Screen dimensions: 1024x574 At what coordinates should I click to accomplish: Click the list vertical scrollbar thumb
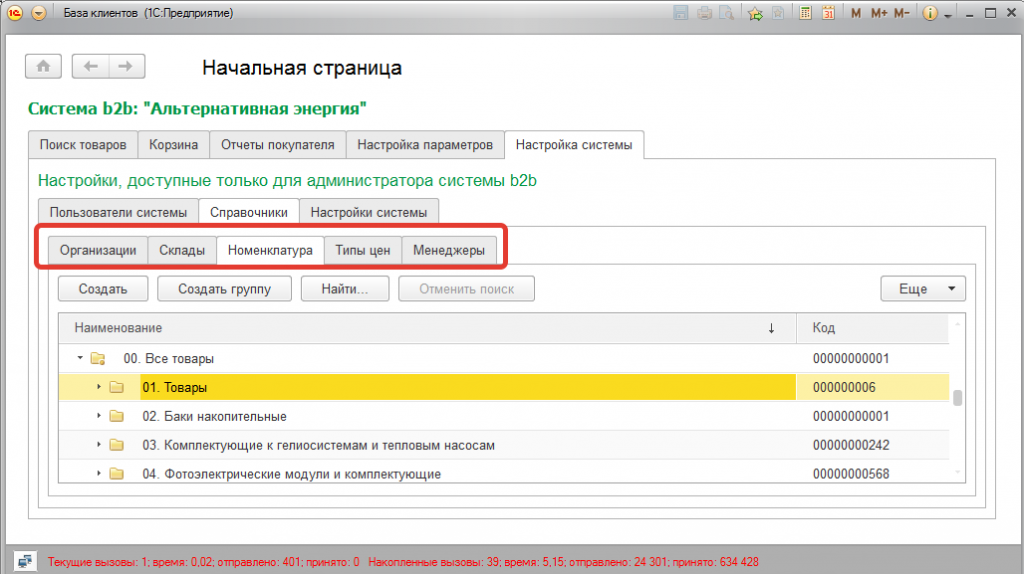[957, 398]
